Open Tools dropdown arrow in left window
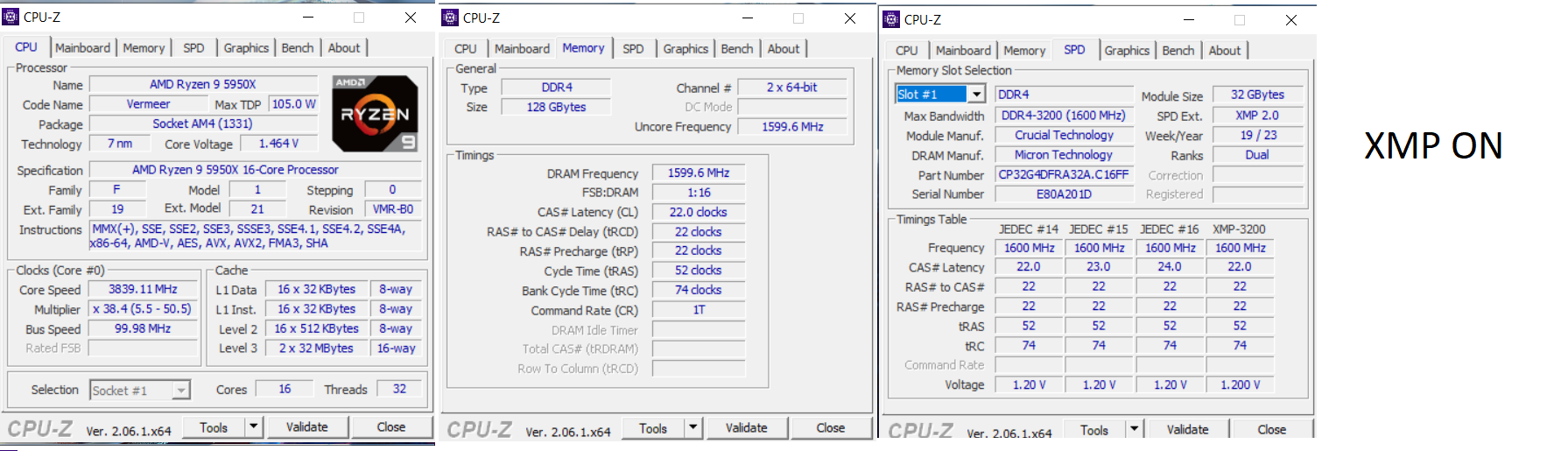This screenshot has width=1568, height=451. 253,427
